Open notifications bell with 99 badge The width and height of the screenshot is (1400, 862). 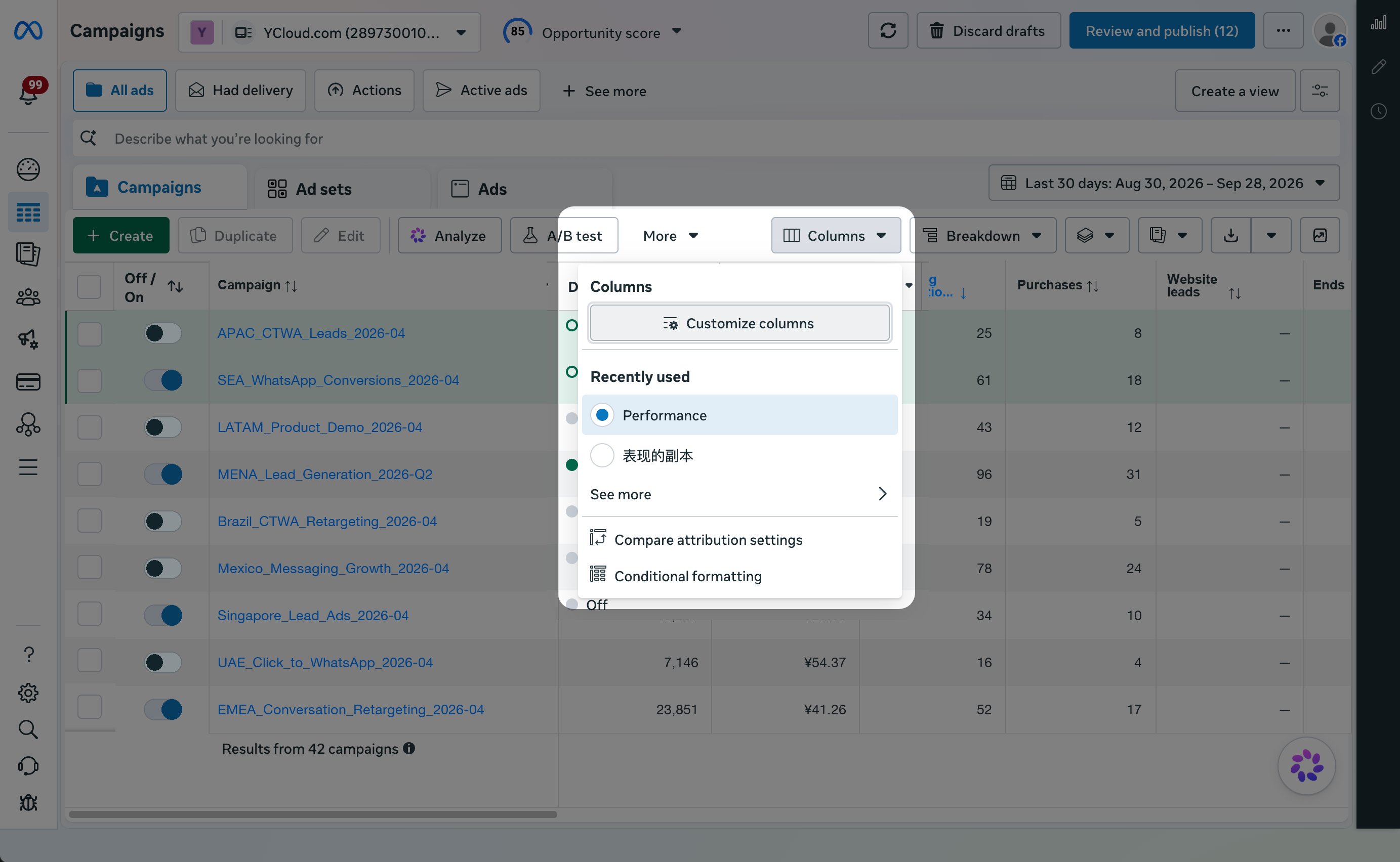point(29,92)
